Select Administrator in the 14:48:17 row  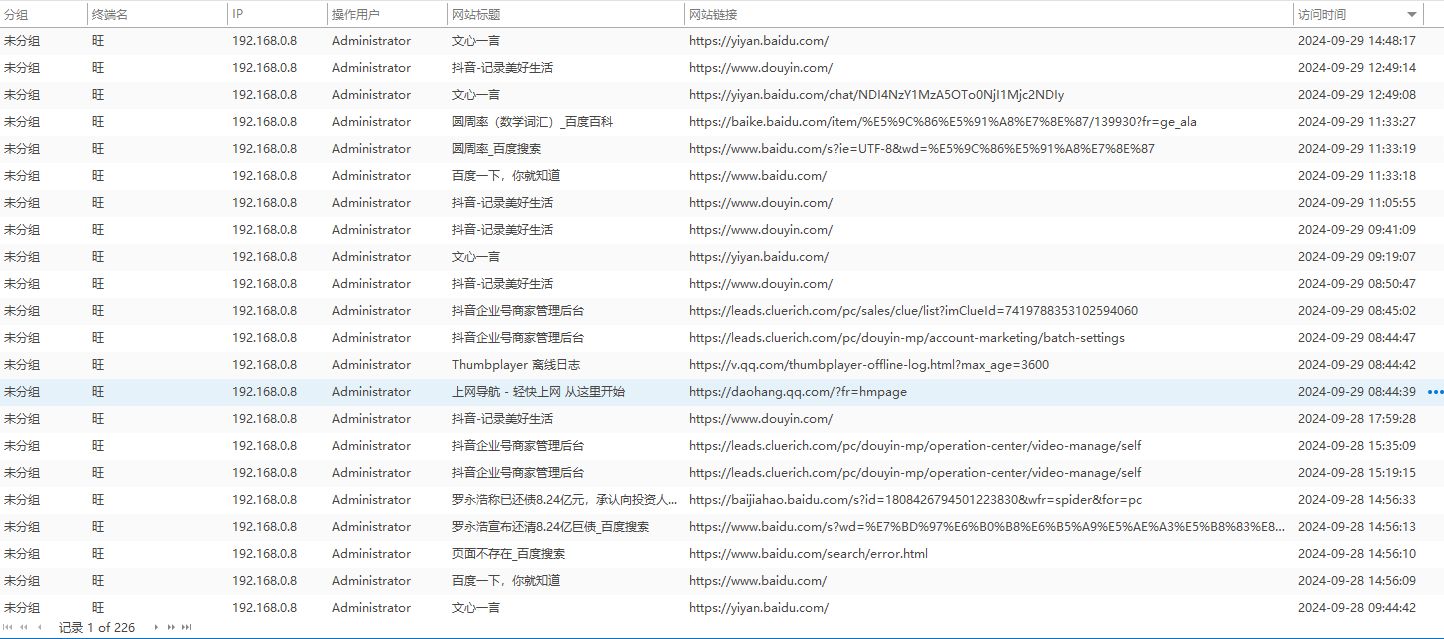371,41
